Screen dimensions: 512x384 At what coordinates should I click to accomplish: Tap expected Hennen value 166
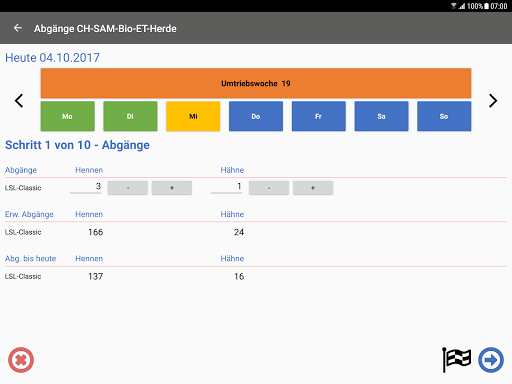tap(95, 232)
